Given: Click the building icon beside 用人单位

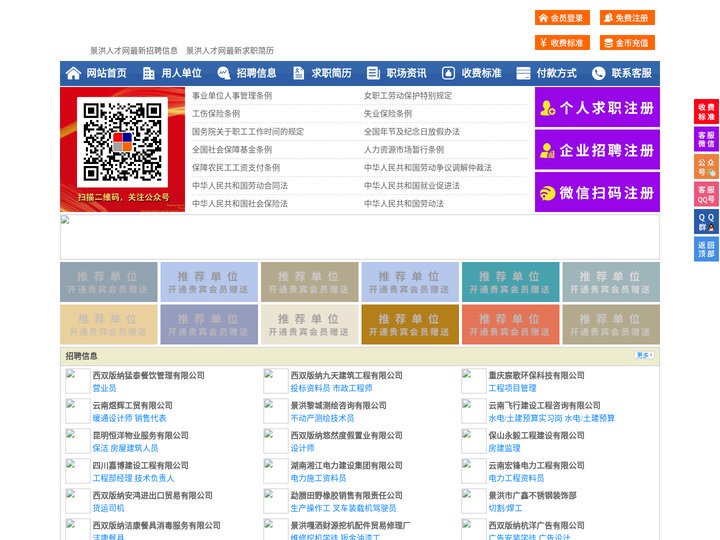Looking at the screenshot, I should pyautogui.click(x=148, y=73).
